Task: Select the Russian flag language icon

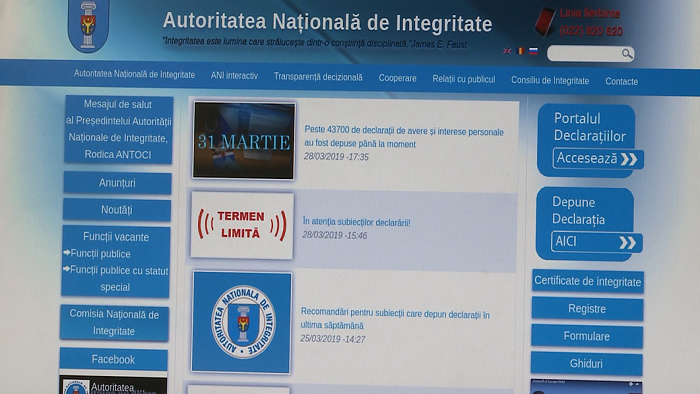Action: (533, 51)
